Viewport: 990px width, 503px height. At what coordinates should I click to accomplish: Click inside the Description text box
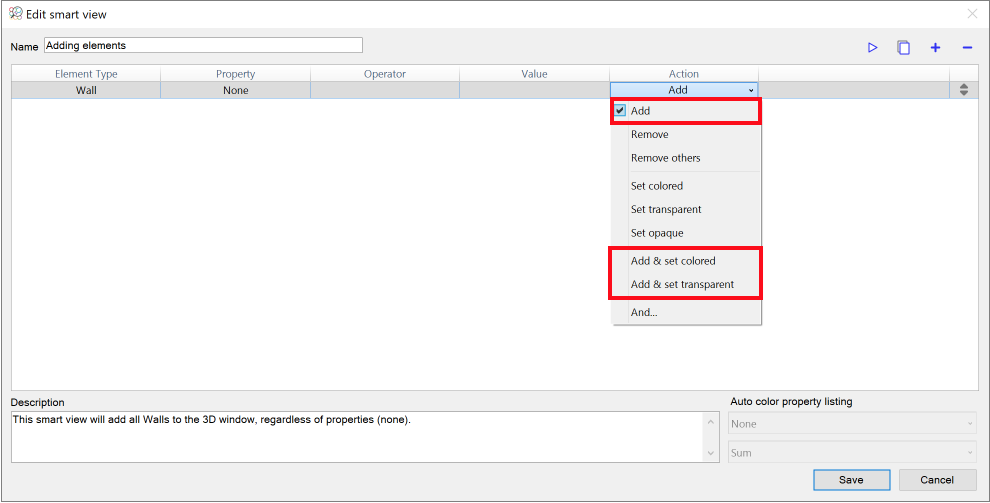click(x=357, y=437)
